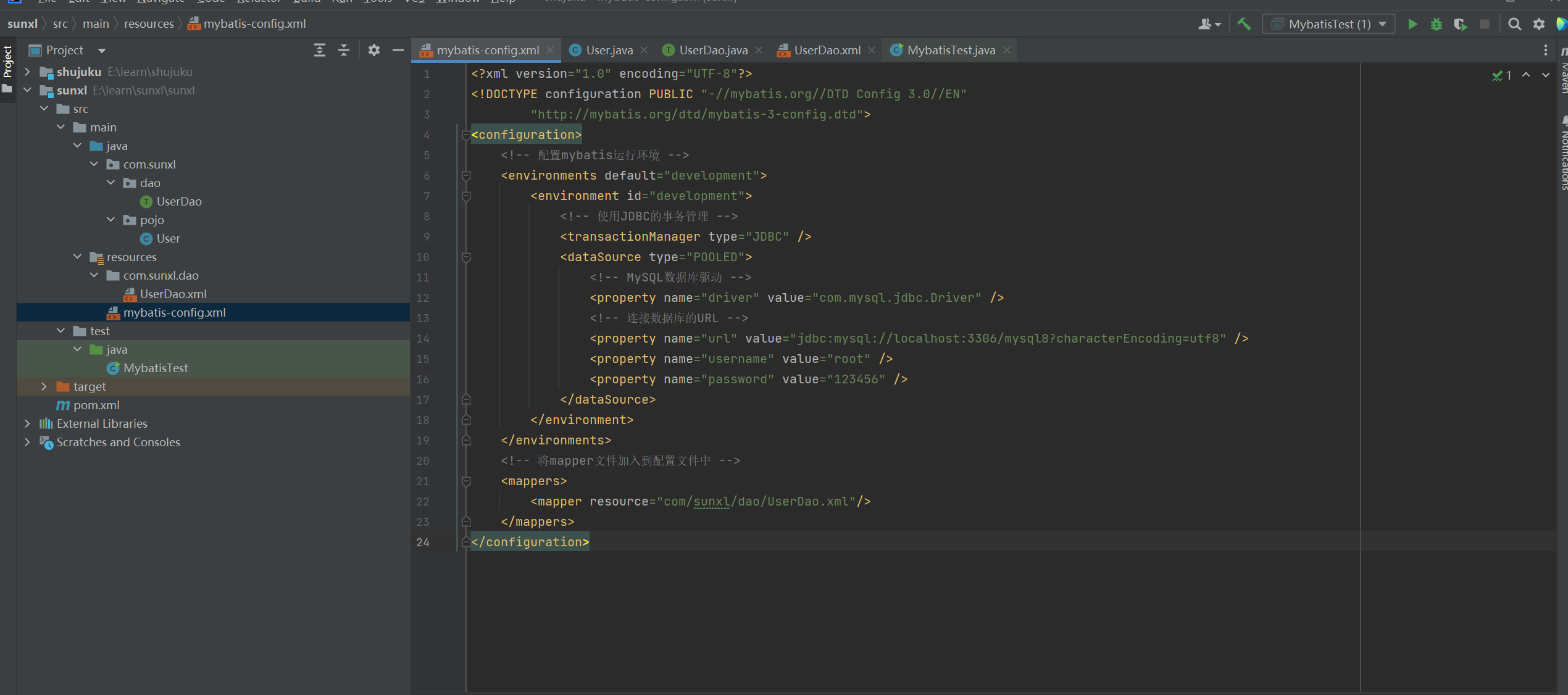The image size is (1568, 695).
Task: Click the Build hammer icon
Action: 1244,24
